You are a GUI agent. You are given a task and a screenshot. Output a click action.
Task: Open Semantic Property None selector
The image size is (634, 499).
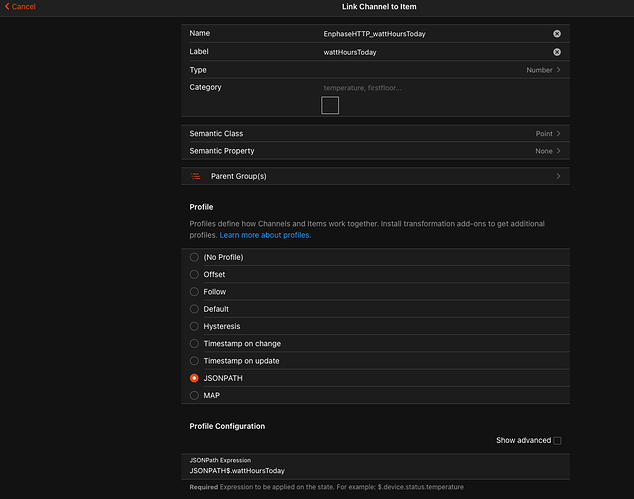pos(375,151)
